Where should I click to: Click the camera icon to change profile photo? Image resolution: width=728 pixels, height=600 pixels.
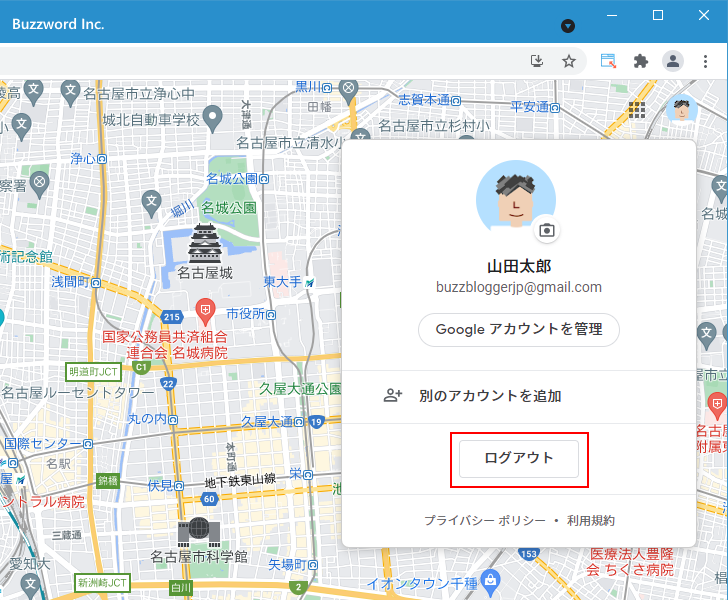coord(546,230)
